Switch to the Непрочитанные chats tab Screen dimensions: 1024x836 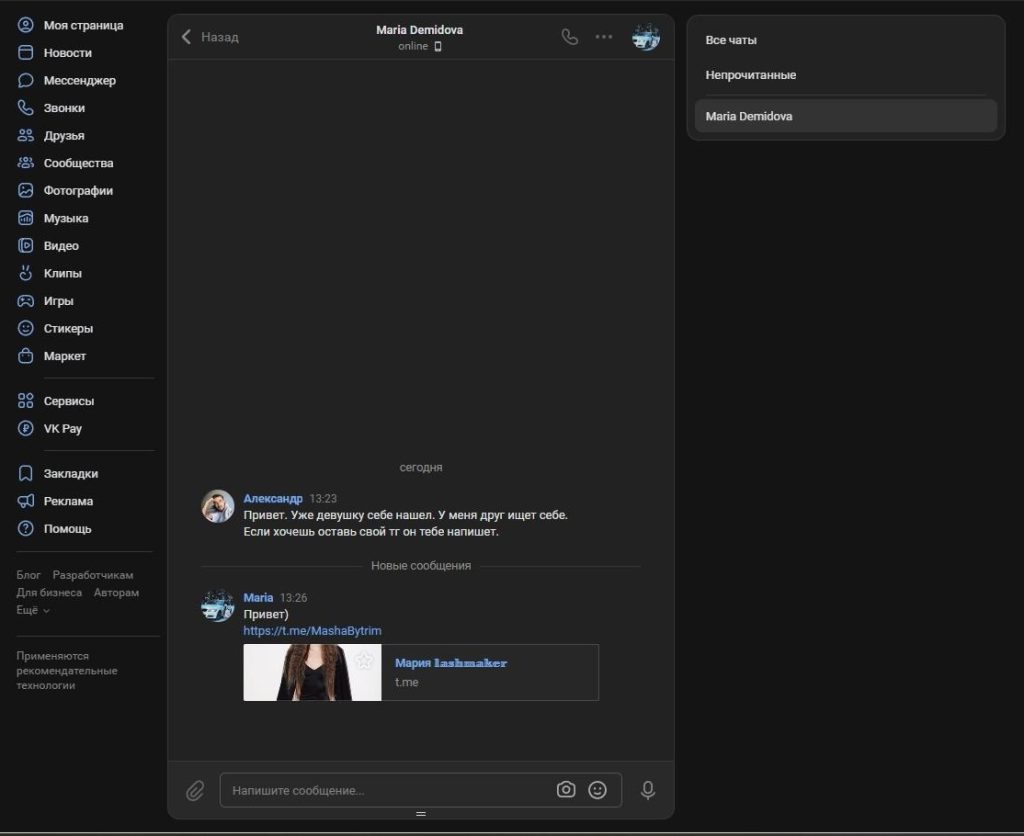[750, 75]
